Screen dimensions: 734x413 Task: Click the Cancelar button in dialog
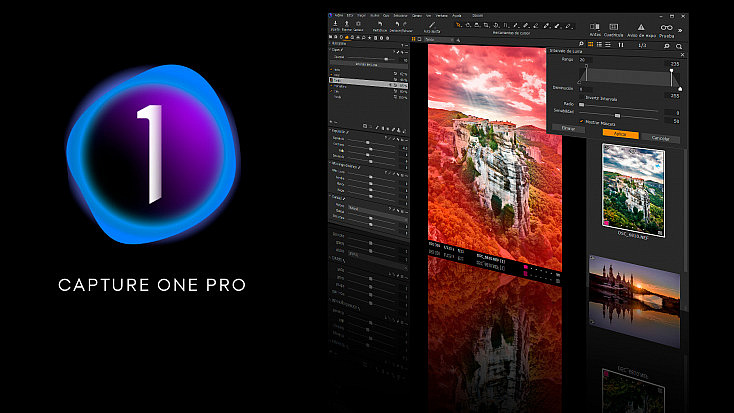(x=661, y=138)
